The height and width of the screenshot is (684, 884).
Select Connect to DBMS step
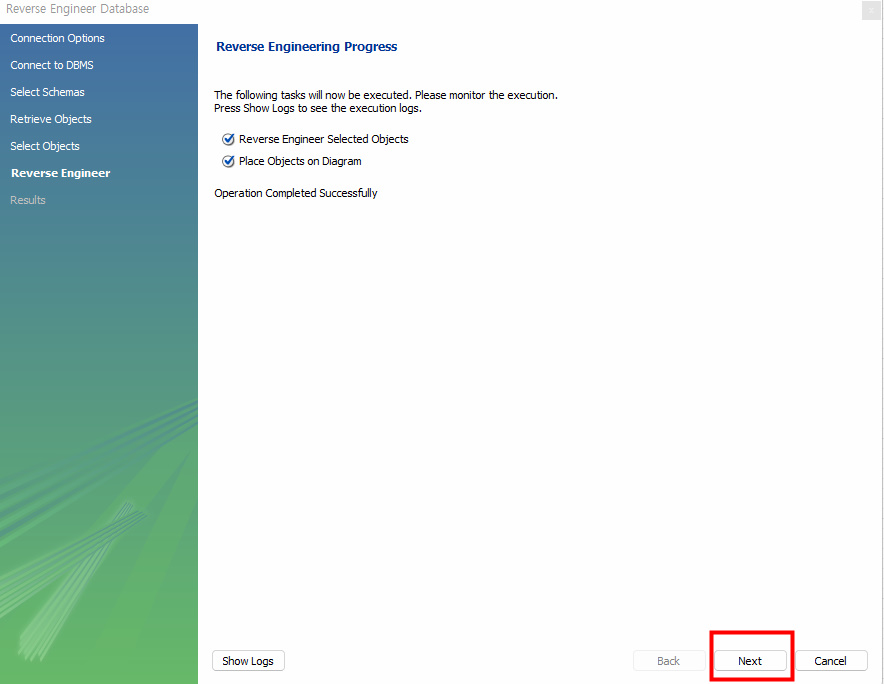52,65
